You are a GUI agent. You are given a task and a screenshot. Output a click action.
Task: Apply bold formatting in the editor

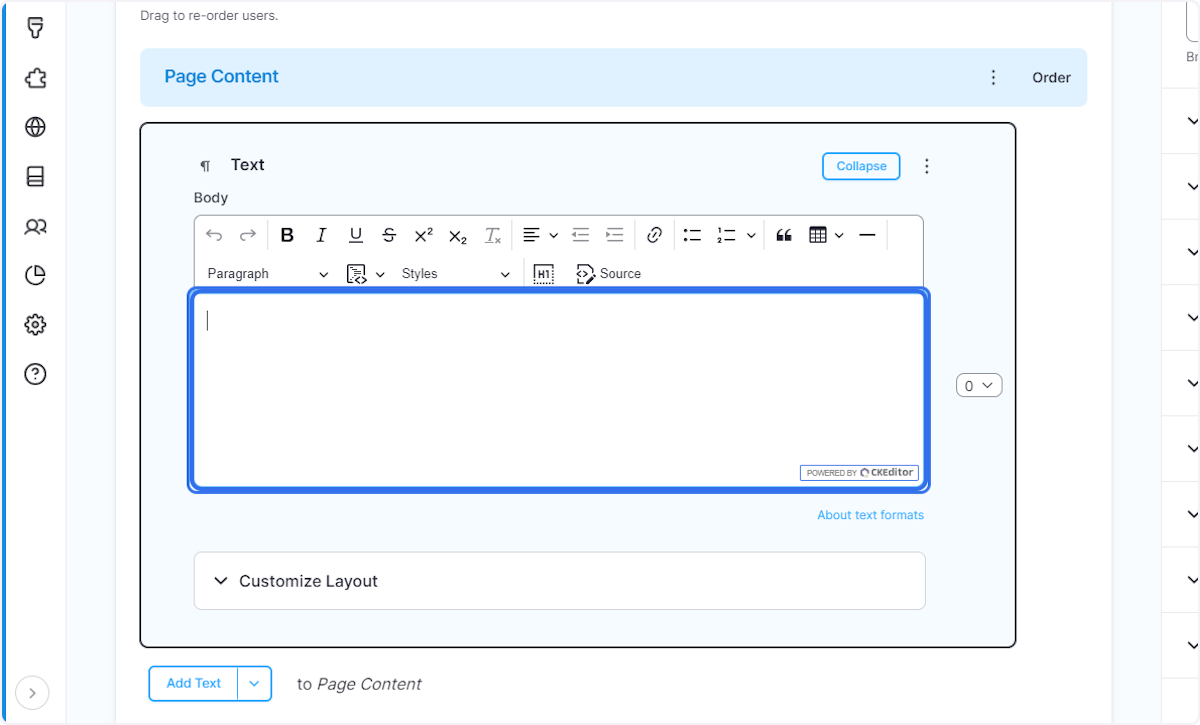(x=288, y=234)
